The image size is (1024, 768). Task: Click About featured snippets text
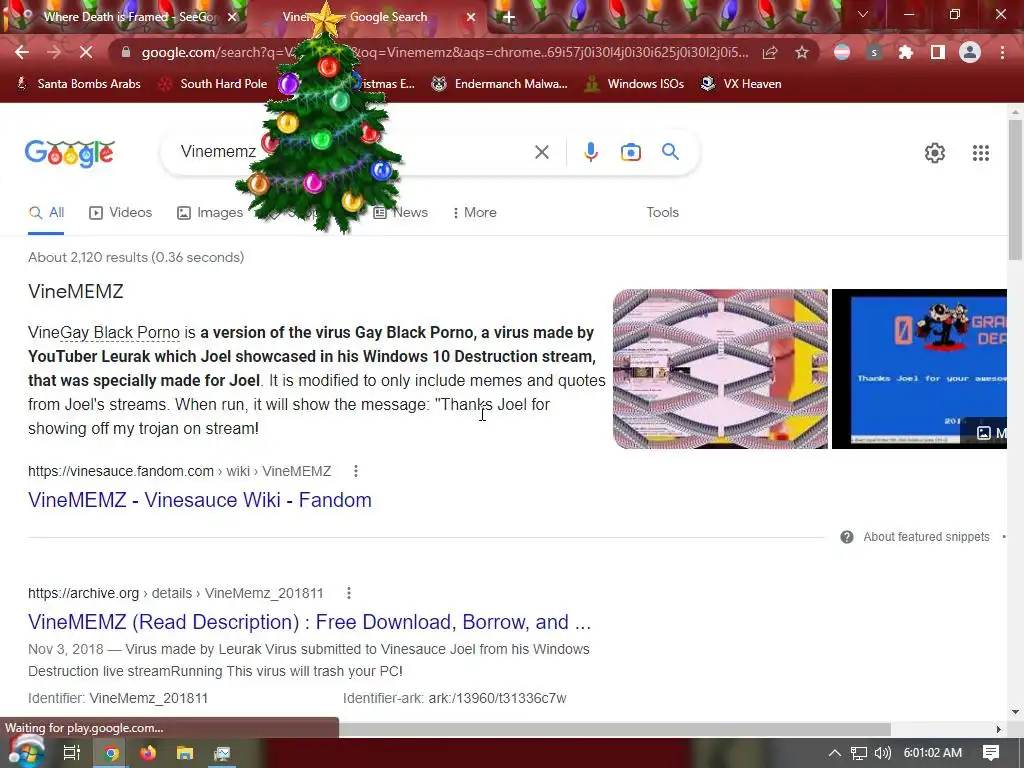926,537
